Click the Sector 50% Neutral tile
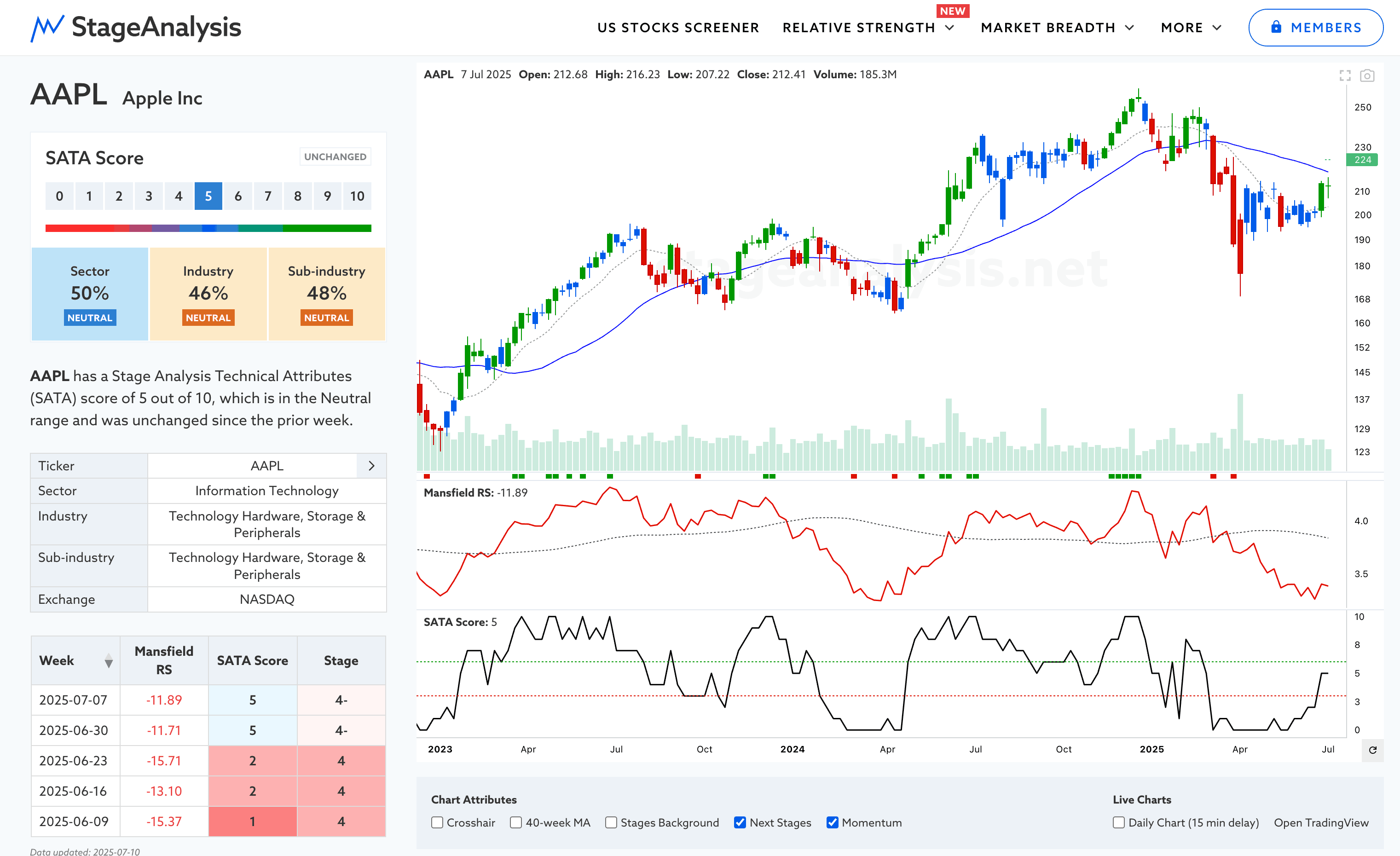The image size is (1400, 856). coord(90,294)
